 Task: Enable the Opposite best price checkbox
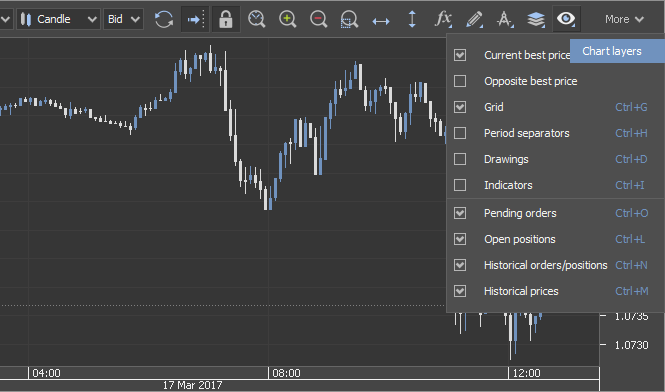460,81
